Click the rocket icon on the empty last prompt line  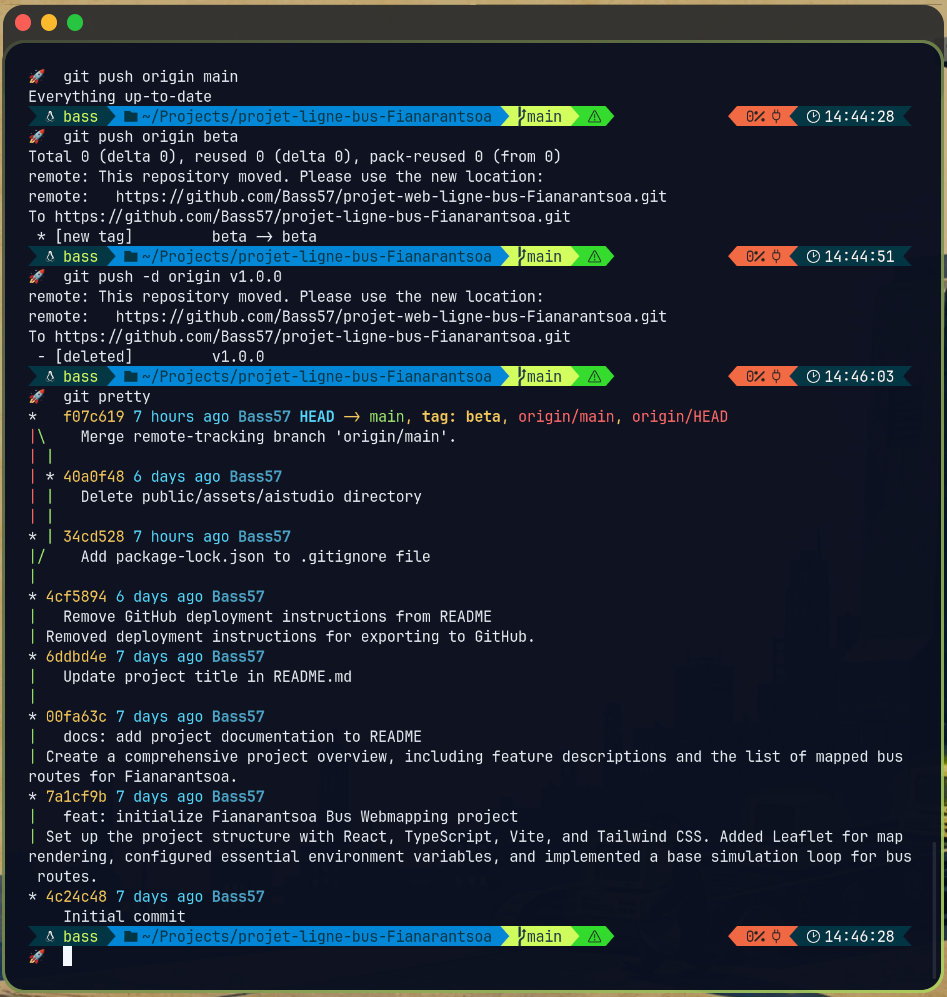pos(37,956)
